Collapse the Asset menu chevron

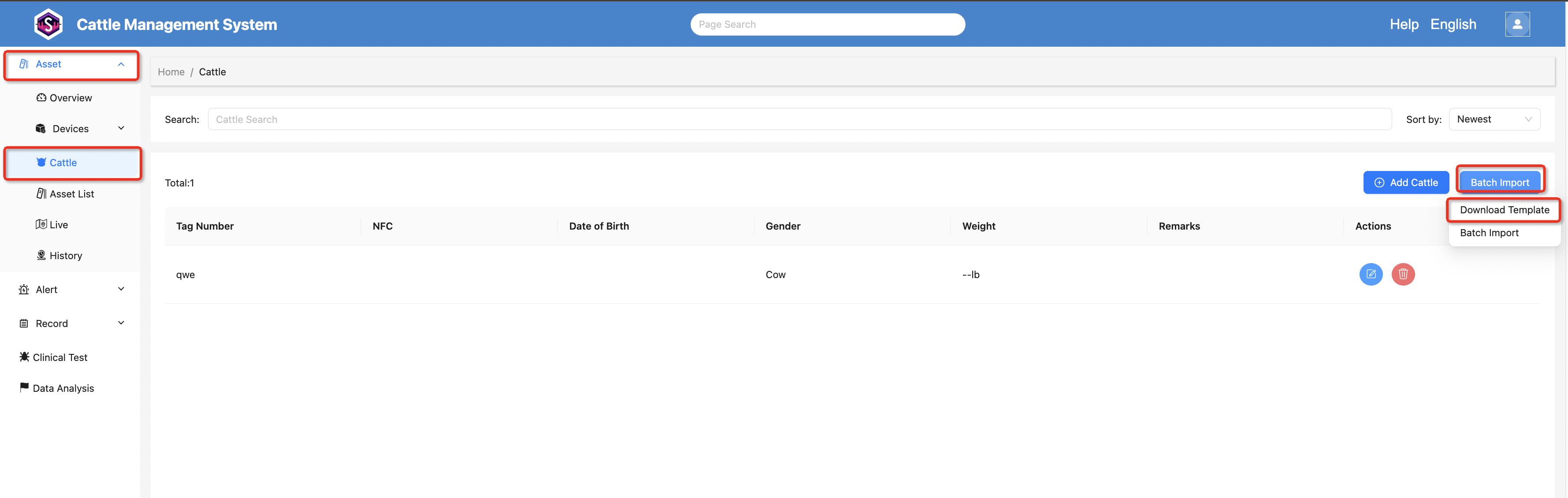(x=121, y=64)
